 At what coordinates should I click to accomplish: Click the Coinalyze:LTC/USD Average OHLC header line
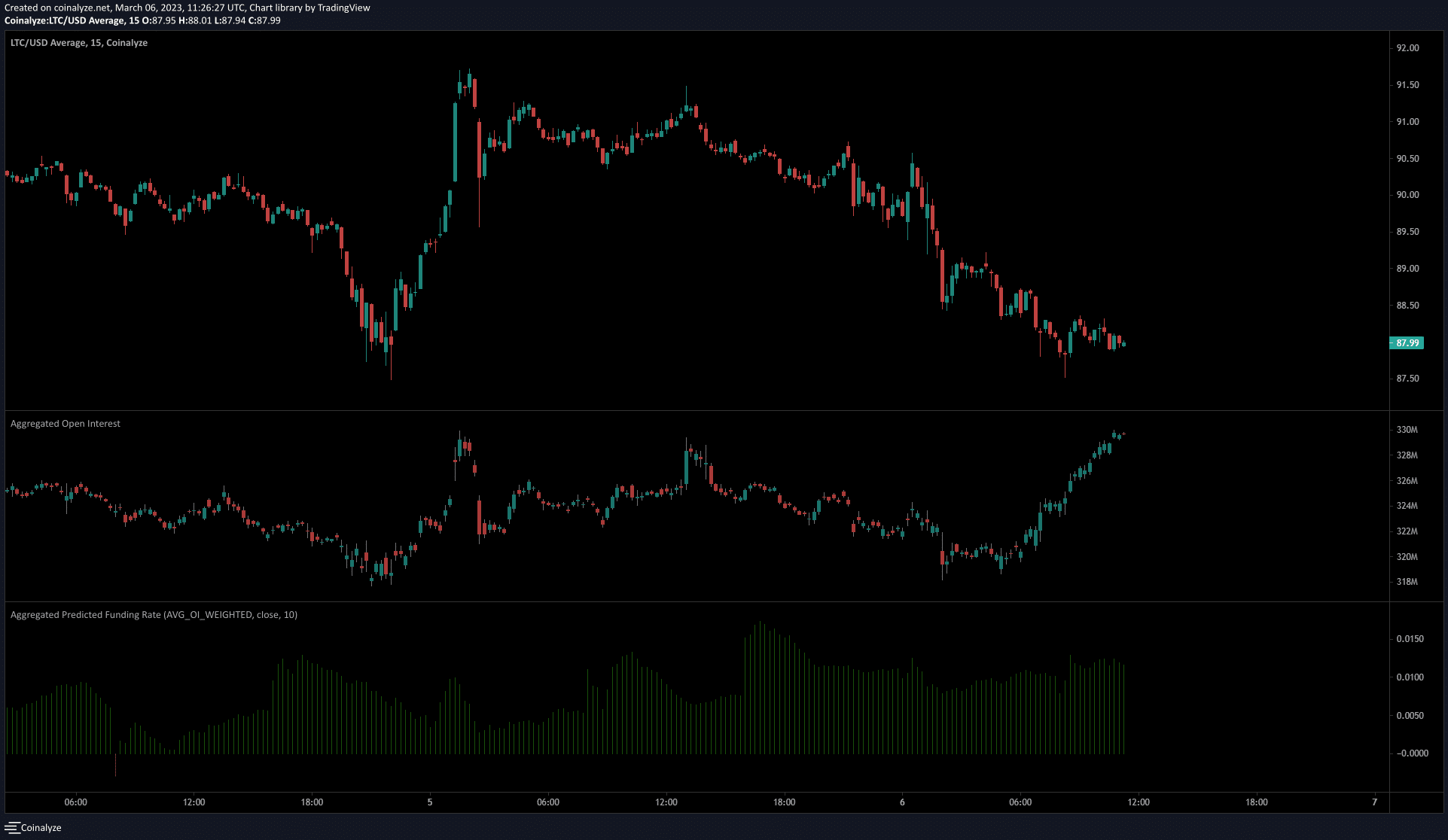(142, 20)
